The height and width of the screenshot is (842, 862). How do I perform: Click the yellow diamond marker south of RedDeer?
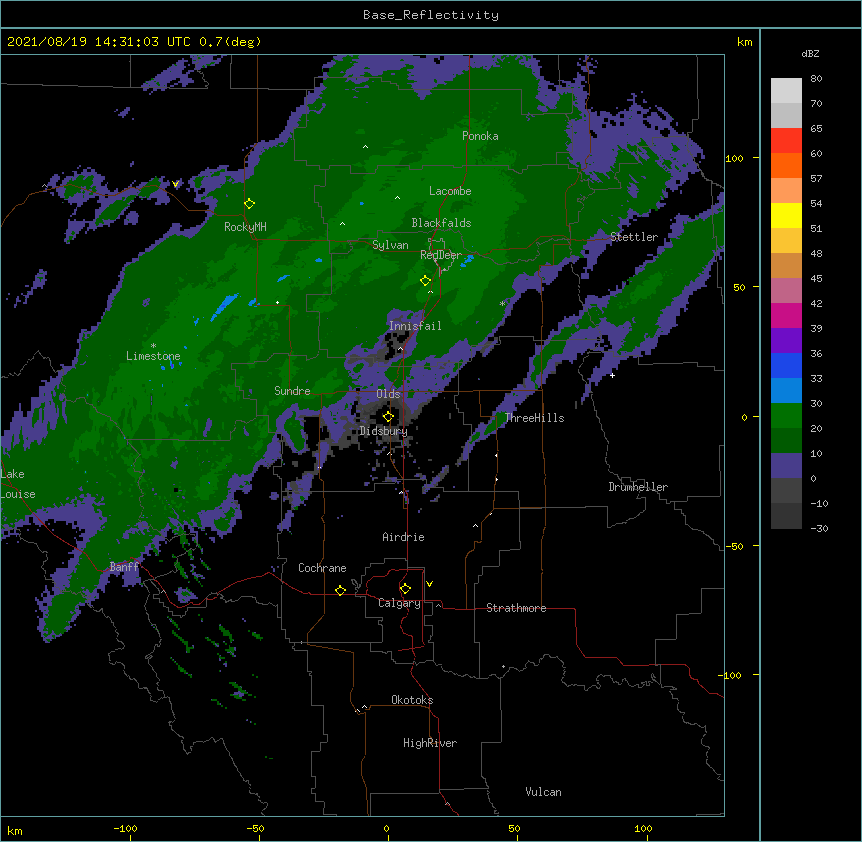[x=425, y=281]
